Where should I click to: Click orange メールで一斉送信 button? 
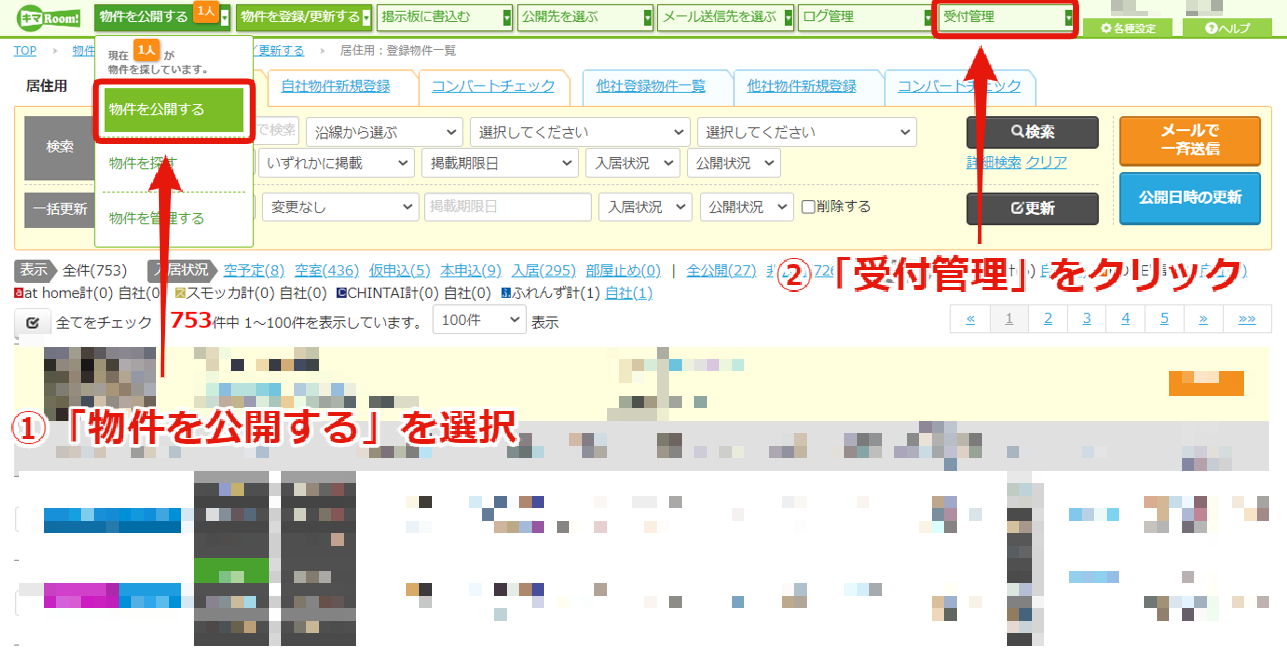1190,140
